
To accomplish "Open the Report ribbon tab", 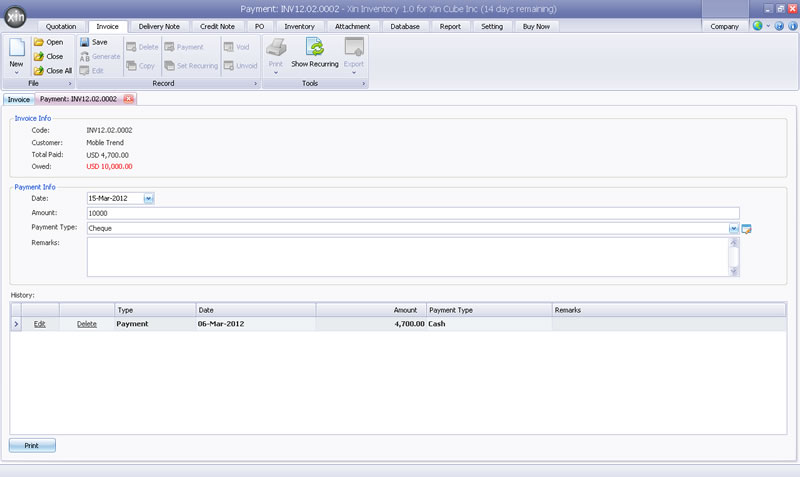I will pos(450,27).
